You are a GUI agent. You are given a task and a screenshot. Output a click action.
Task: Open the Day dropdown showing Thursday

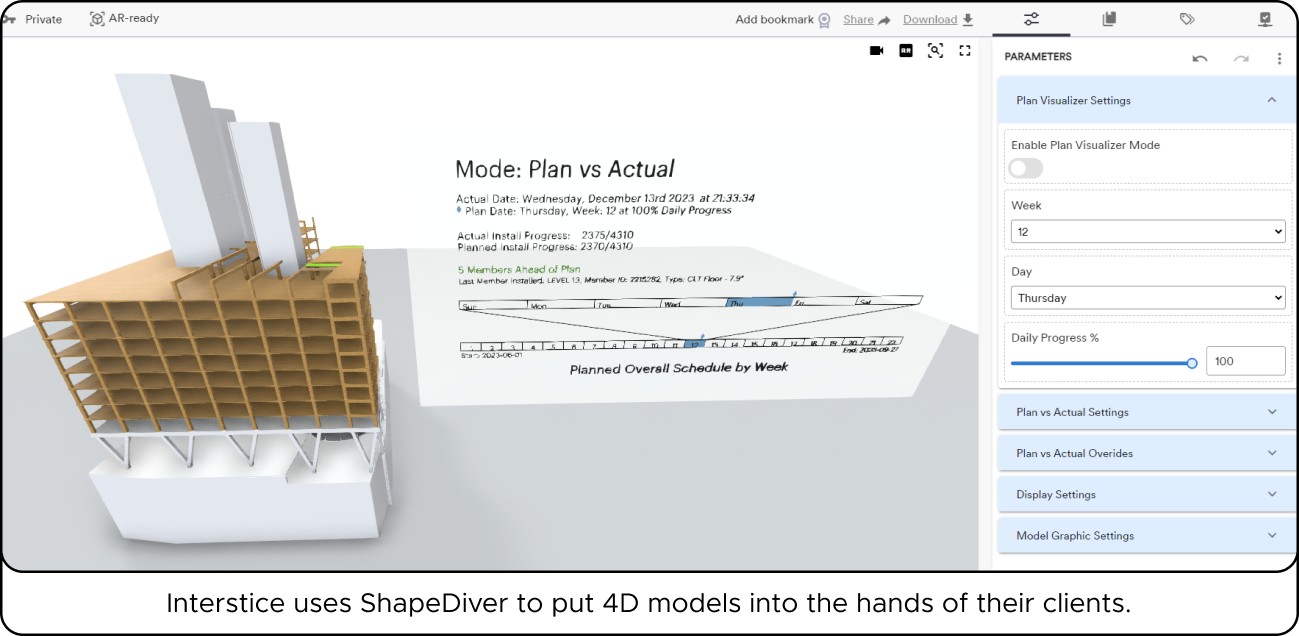pyautogui.click(x=1147, y=298)
